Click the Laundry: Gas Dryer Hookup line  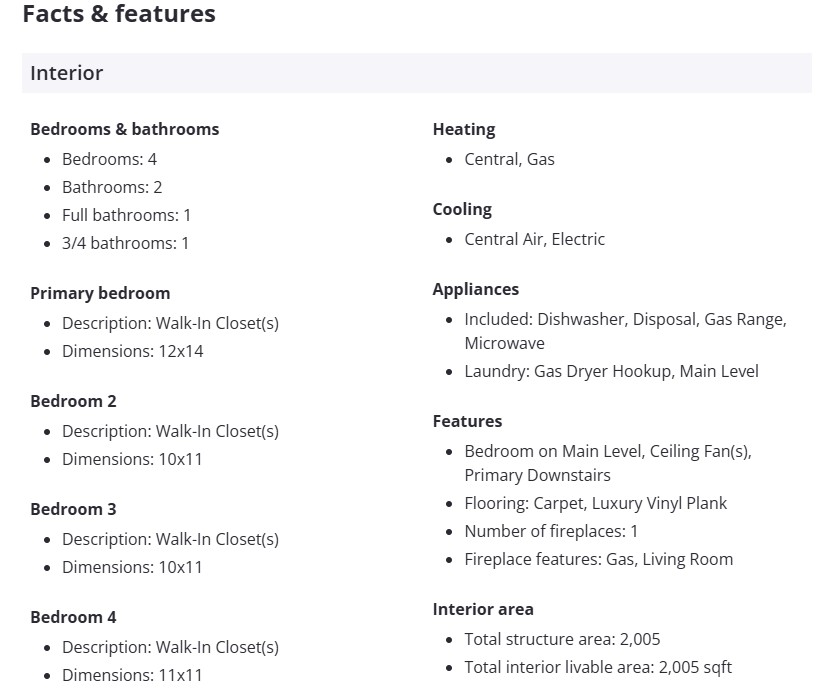click(x=611, y=371)
